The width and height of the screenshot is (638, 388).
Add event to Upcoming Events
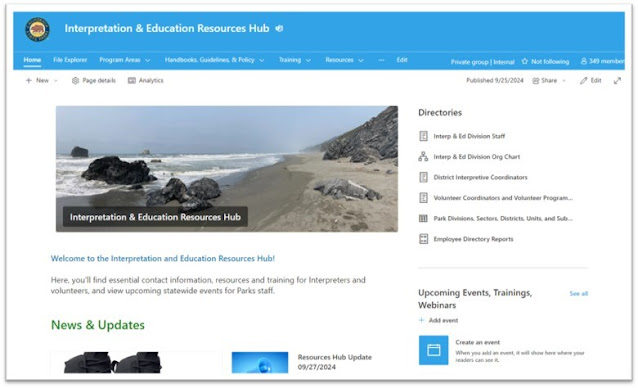pos(439,320)
